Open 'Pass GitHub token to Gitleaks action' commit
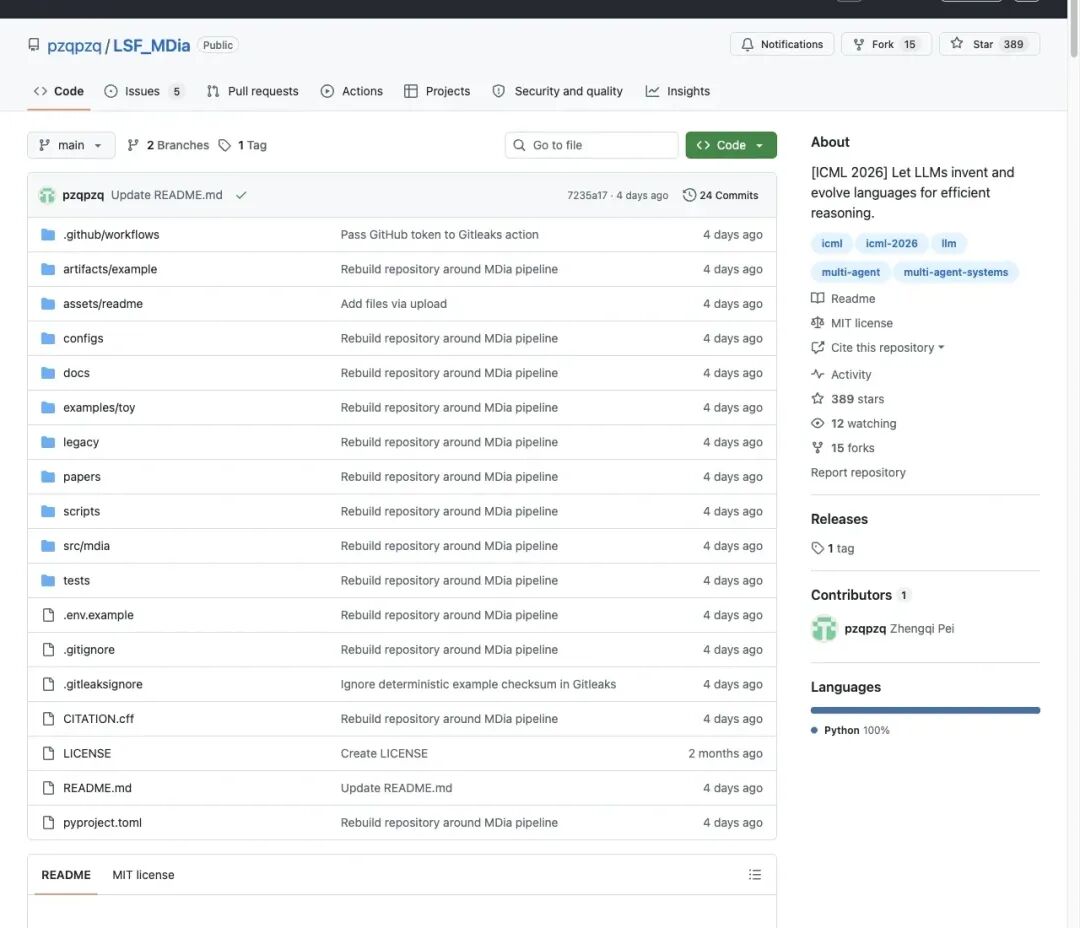This screenshot has width=1080, height=928. coord(439,235)
